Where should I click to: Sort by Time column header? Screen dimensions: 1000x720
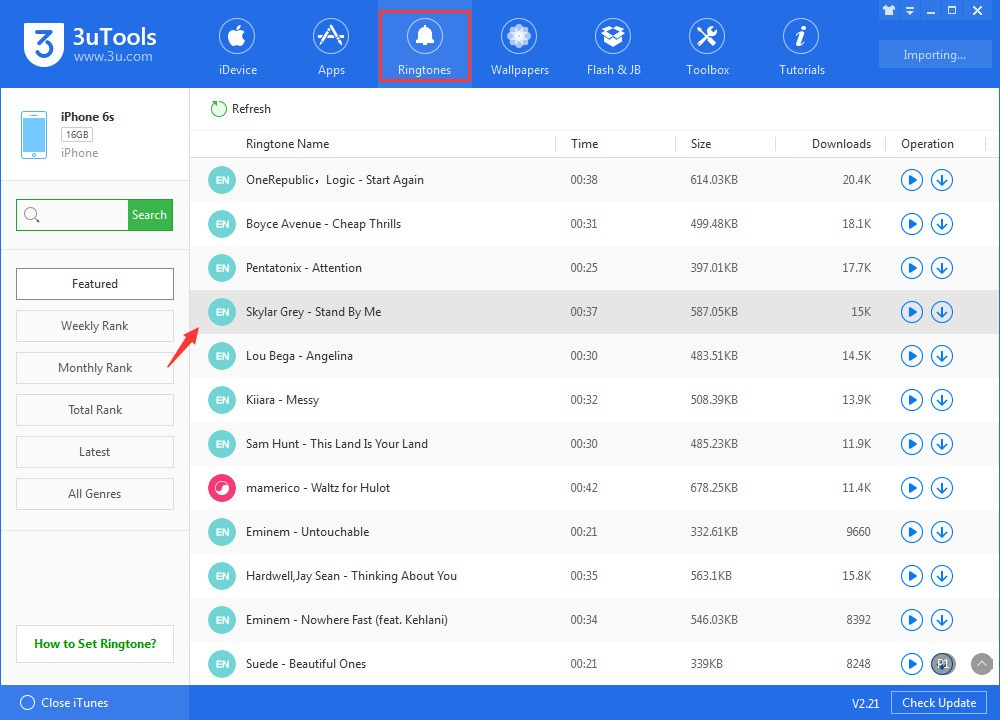(584, 144)
